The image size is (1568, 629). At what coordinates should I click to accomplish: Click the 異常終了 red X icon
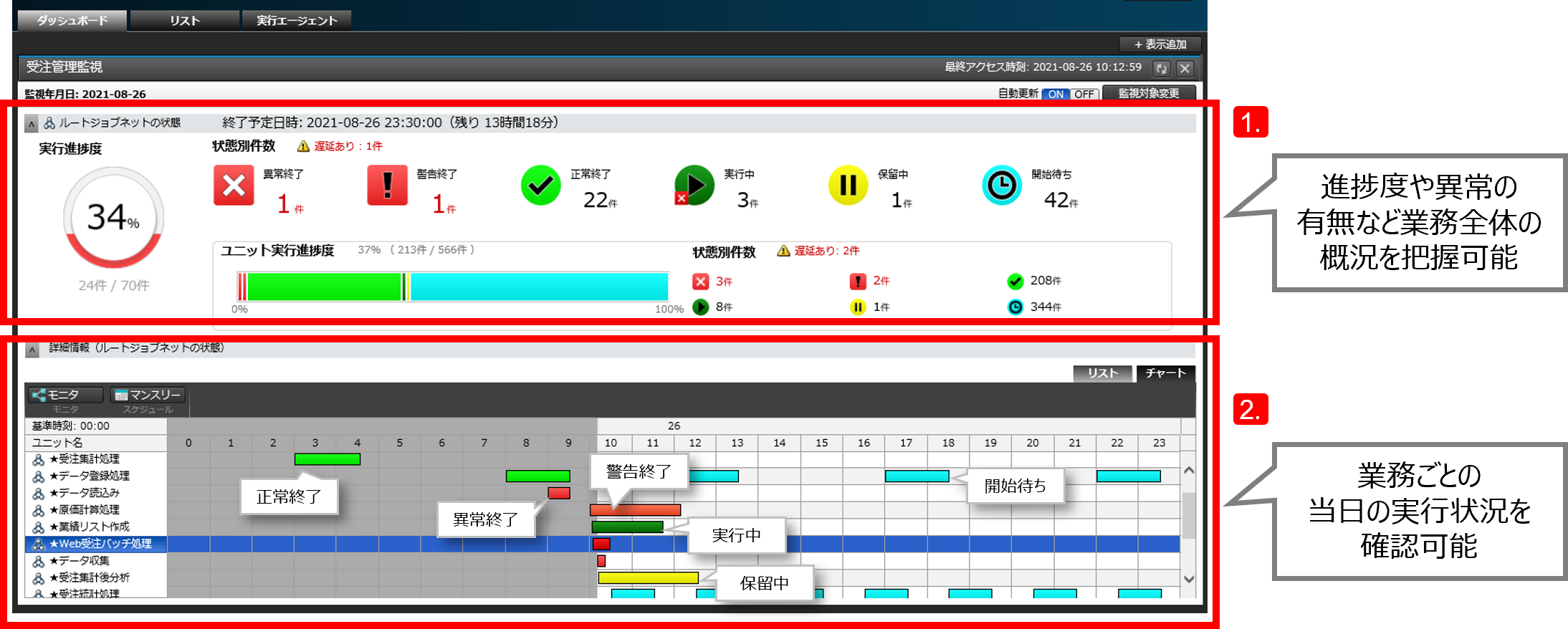point(234,186)
